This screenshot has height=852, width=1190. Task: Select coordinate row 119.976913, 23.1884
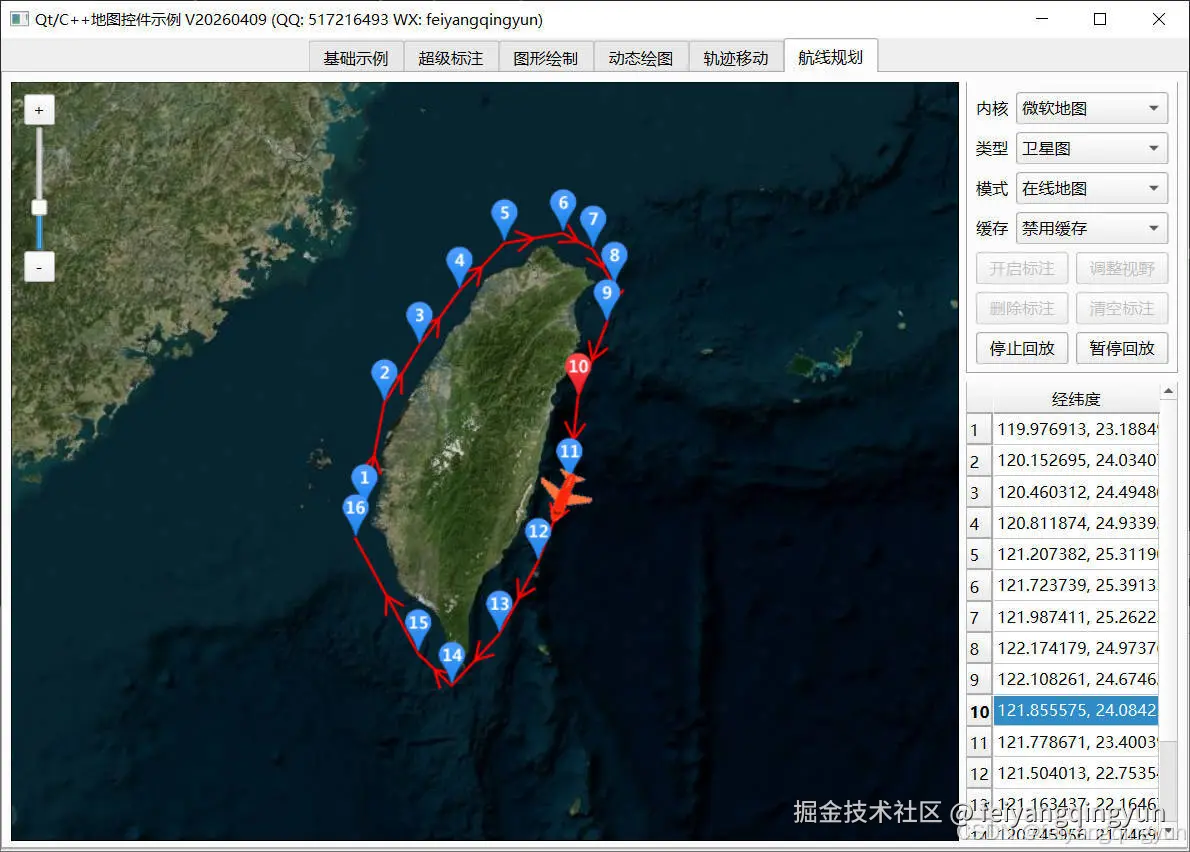coord(1075,429)
